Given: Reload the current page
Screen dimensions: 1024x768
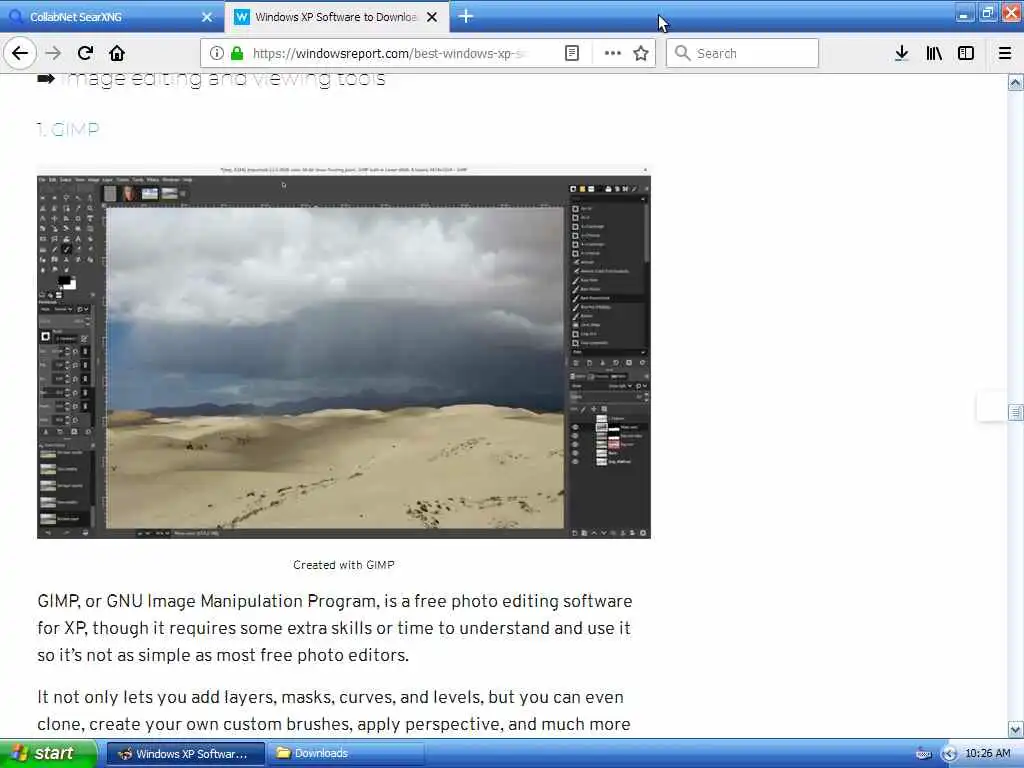Looking at the screenshot, I should (86, 53).
